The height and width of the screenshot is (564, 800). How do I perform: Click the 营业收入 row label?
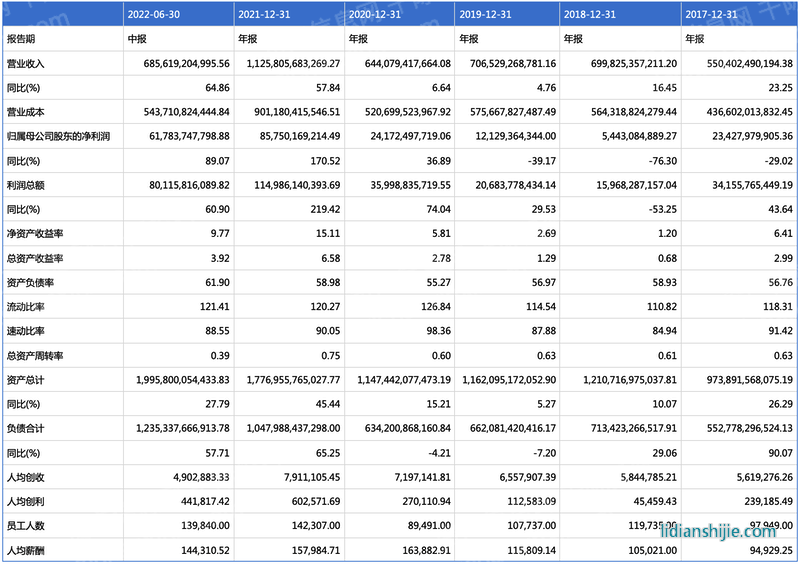26,63
